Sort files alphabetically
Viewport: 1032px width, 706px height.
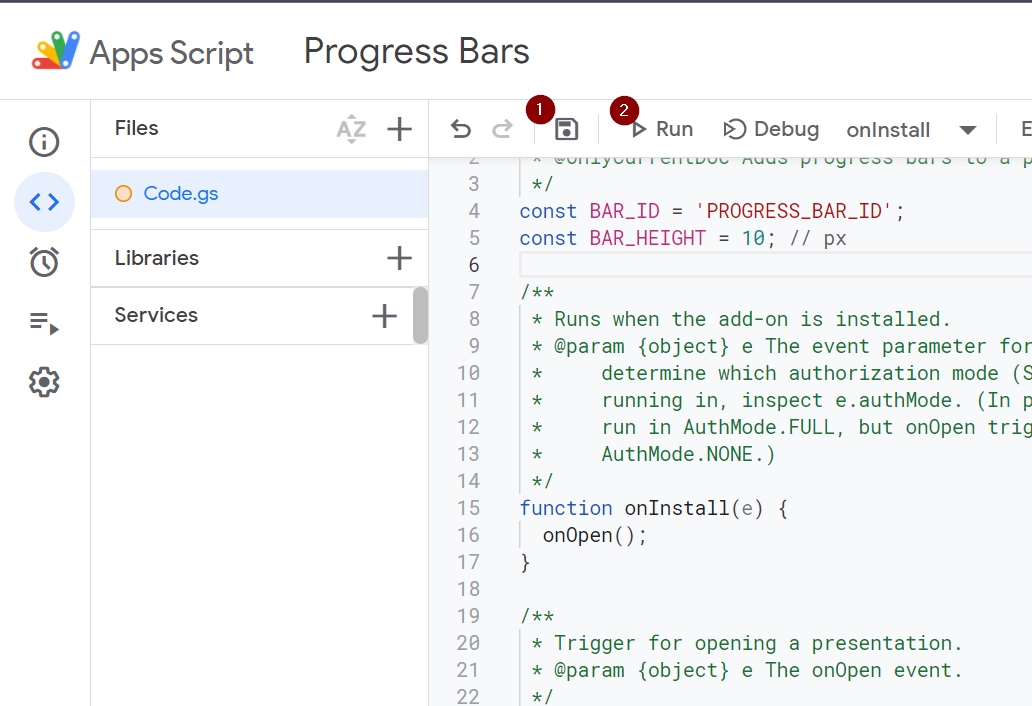(x=352, y=129)
